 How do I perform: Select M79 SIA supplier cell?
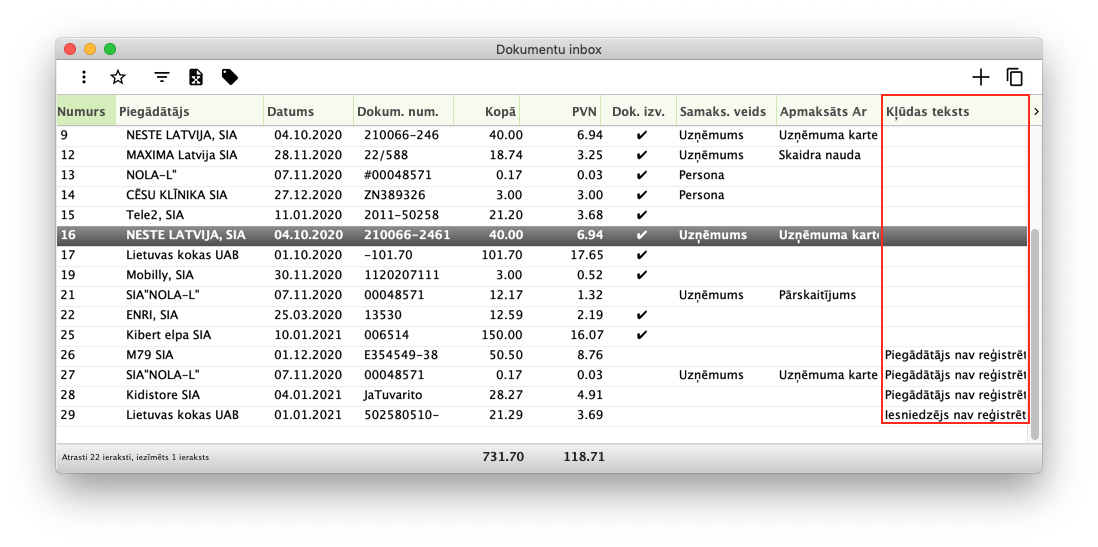(x=151, y=355)
